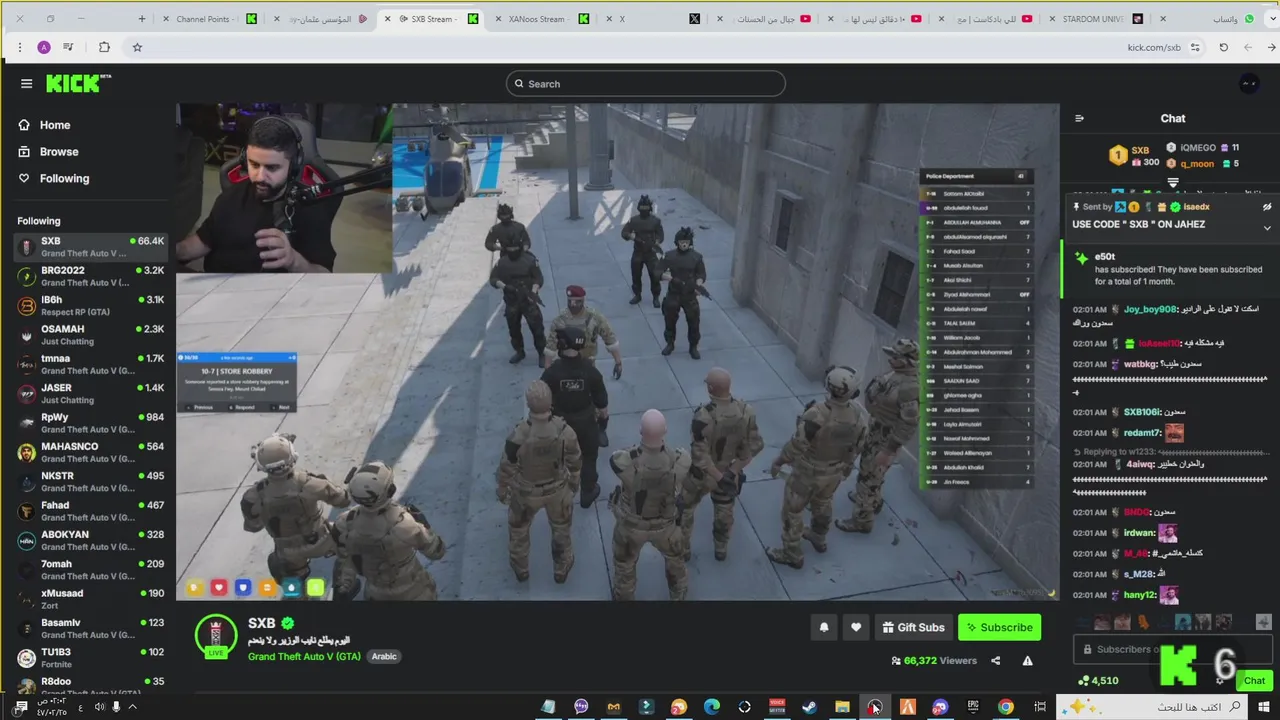
Task: Open the hamburger menu beside the Kick logo
Action: point(26,84)
